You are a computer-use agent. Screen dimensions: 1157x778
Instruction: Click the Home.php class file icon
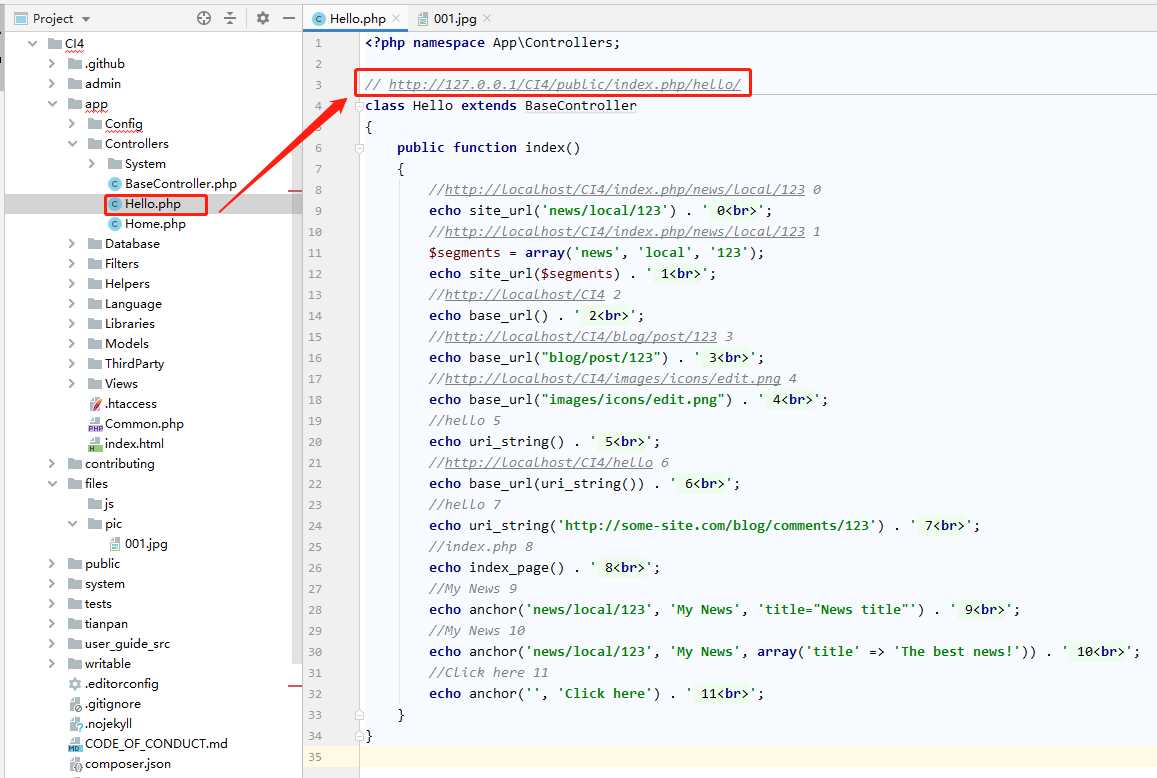(x=114, y=224)
